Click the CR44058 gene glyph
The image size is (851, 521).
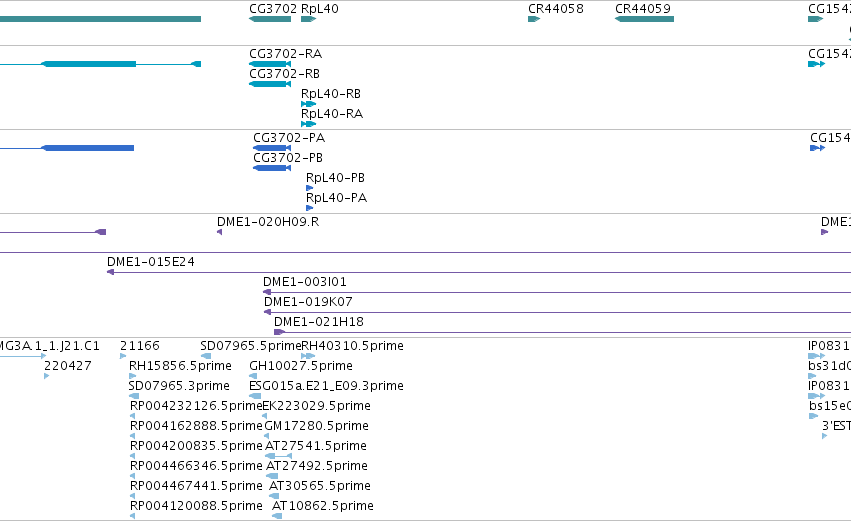534,19
